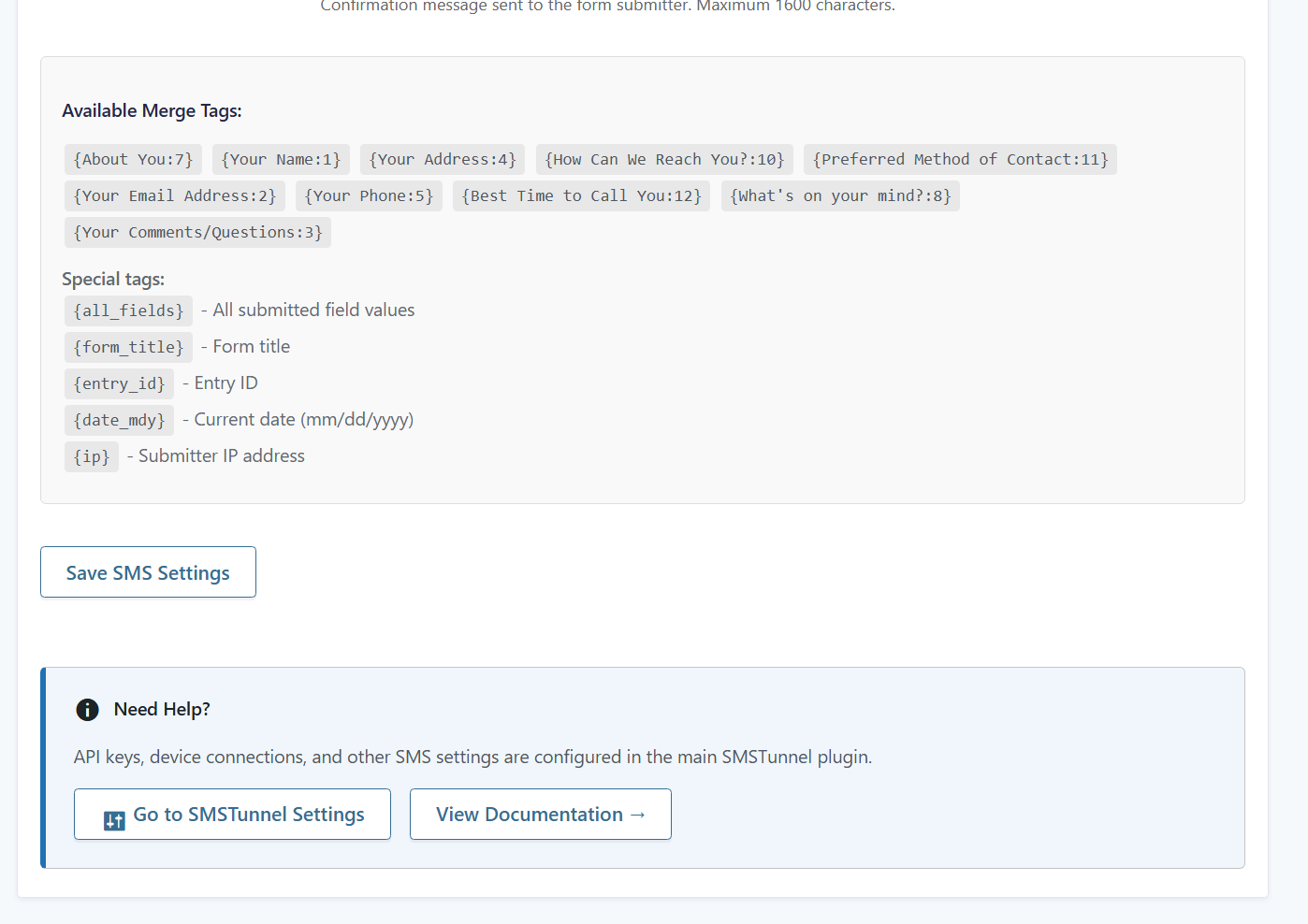1308x924 pixels.
Task: Click the {form_title} special tag
Action: coord(128,347)
